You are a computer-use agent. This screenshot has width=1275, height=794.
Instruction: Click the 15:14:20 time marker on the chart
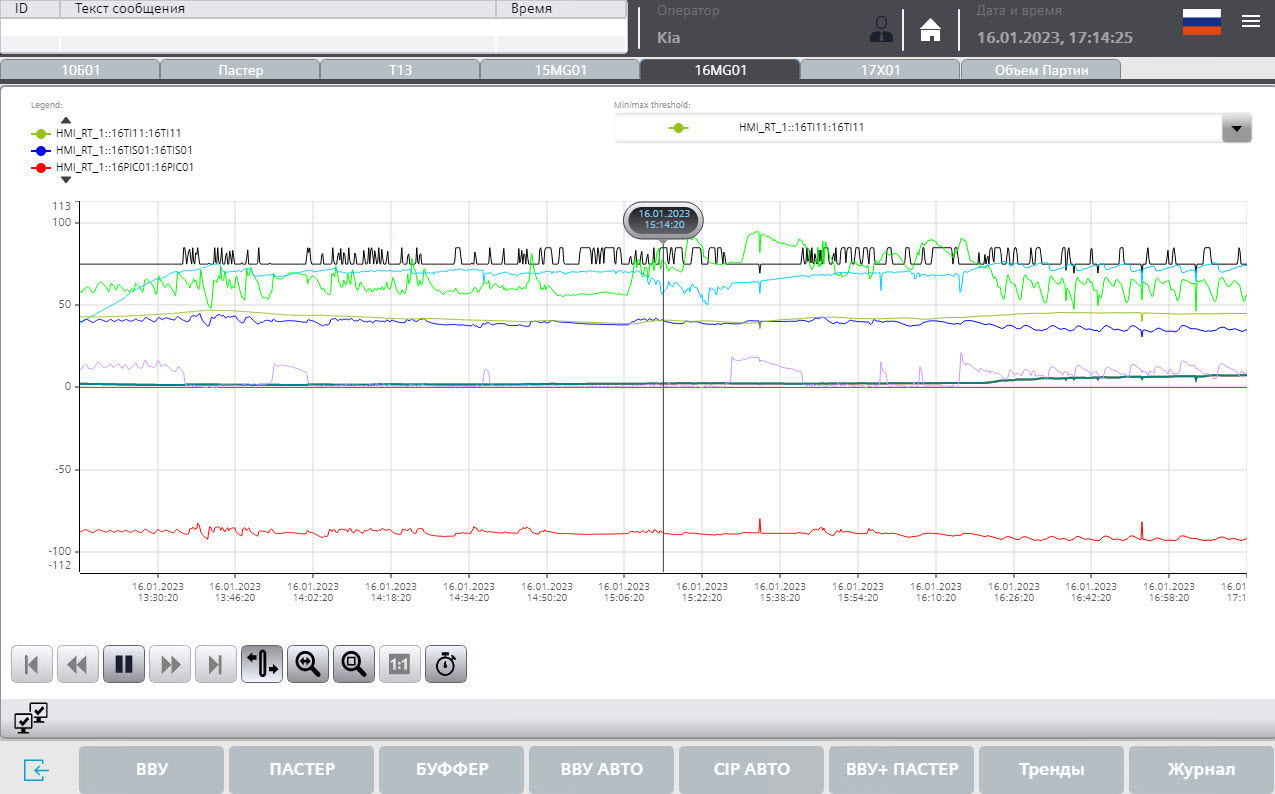coord(663,221)
